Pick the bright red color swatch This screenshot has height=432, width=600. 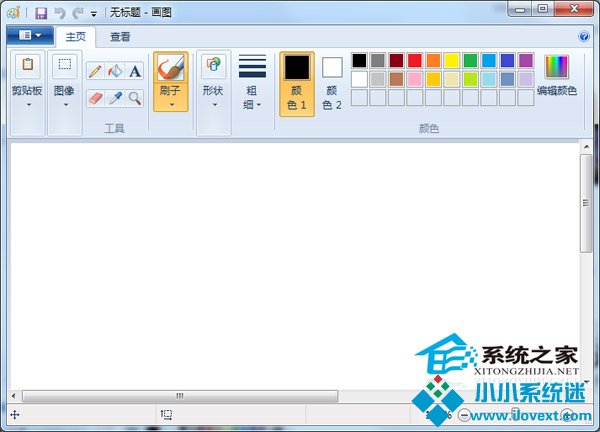415,60
